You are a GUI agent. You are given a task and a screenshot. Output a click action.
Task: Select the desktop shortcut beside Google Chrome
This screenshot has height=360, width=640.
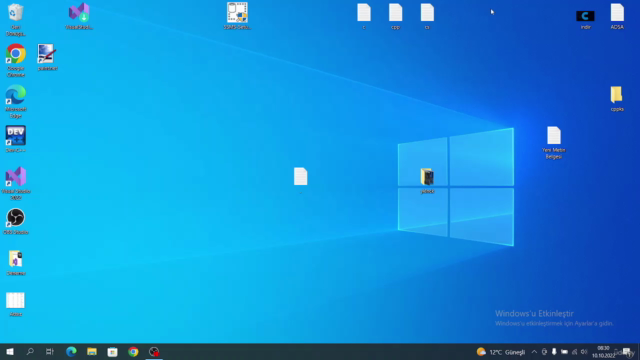[47, 57]
